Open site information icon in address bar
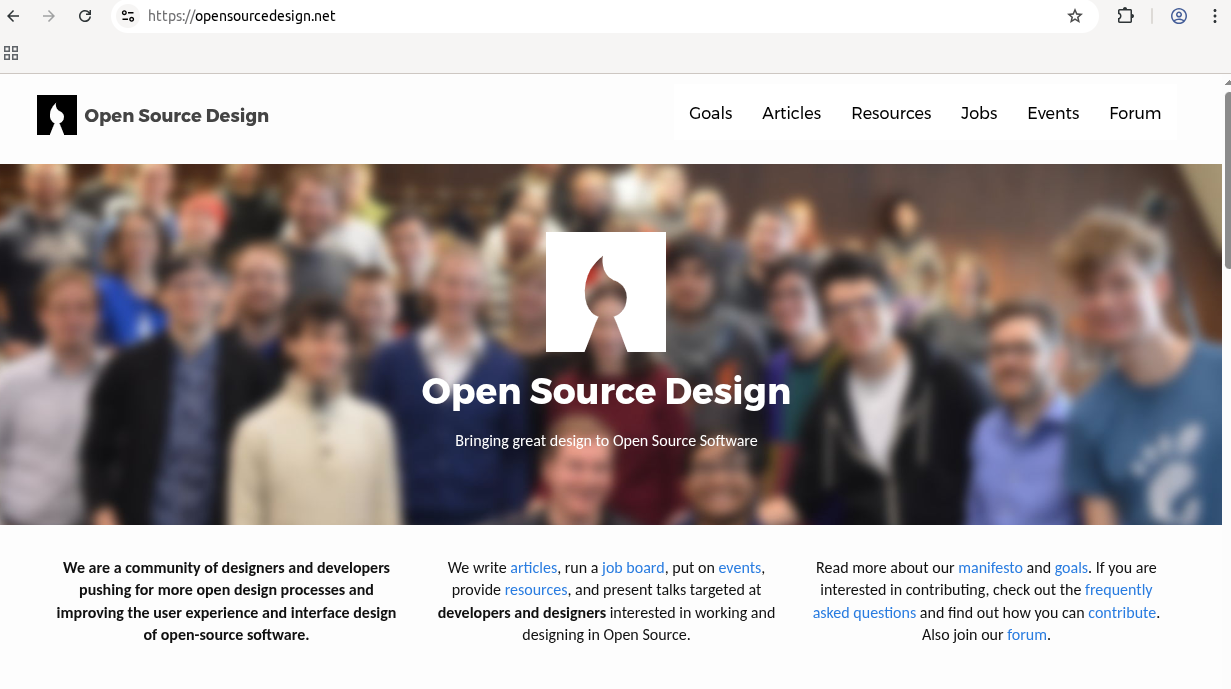This screenshot has height=689, width=1231. 127,16
